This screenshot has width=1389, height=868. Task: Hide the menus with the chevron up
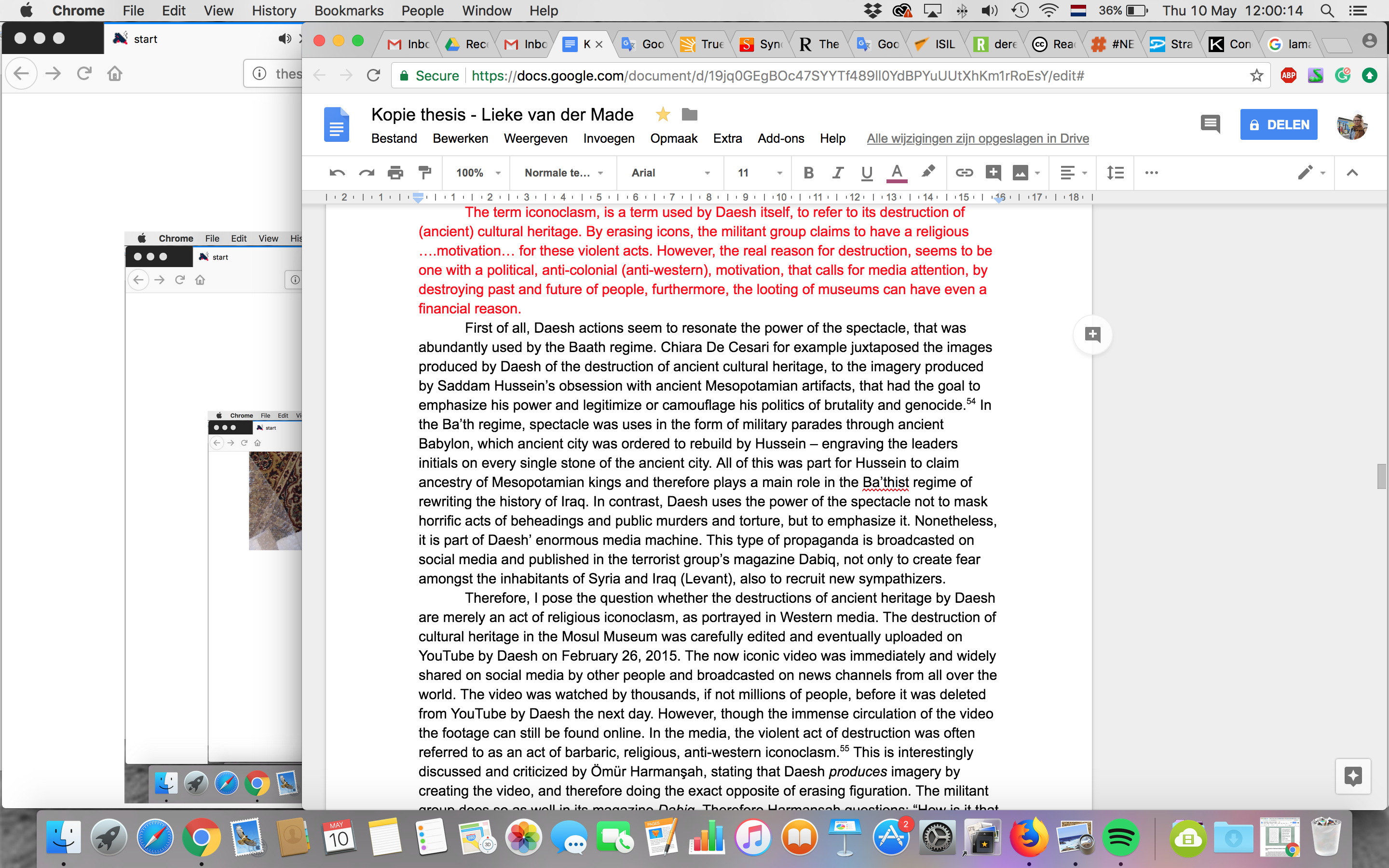tap(1352, 173)
